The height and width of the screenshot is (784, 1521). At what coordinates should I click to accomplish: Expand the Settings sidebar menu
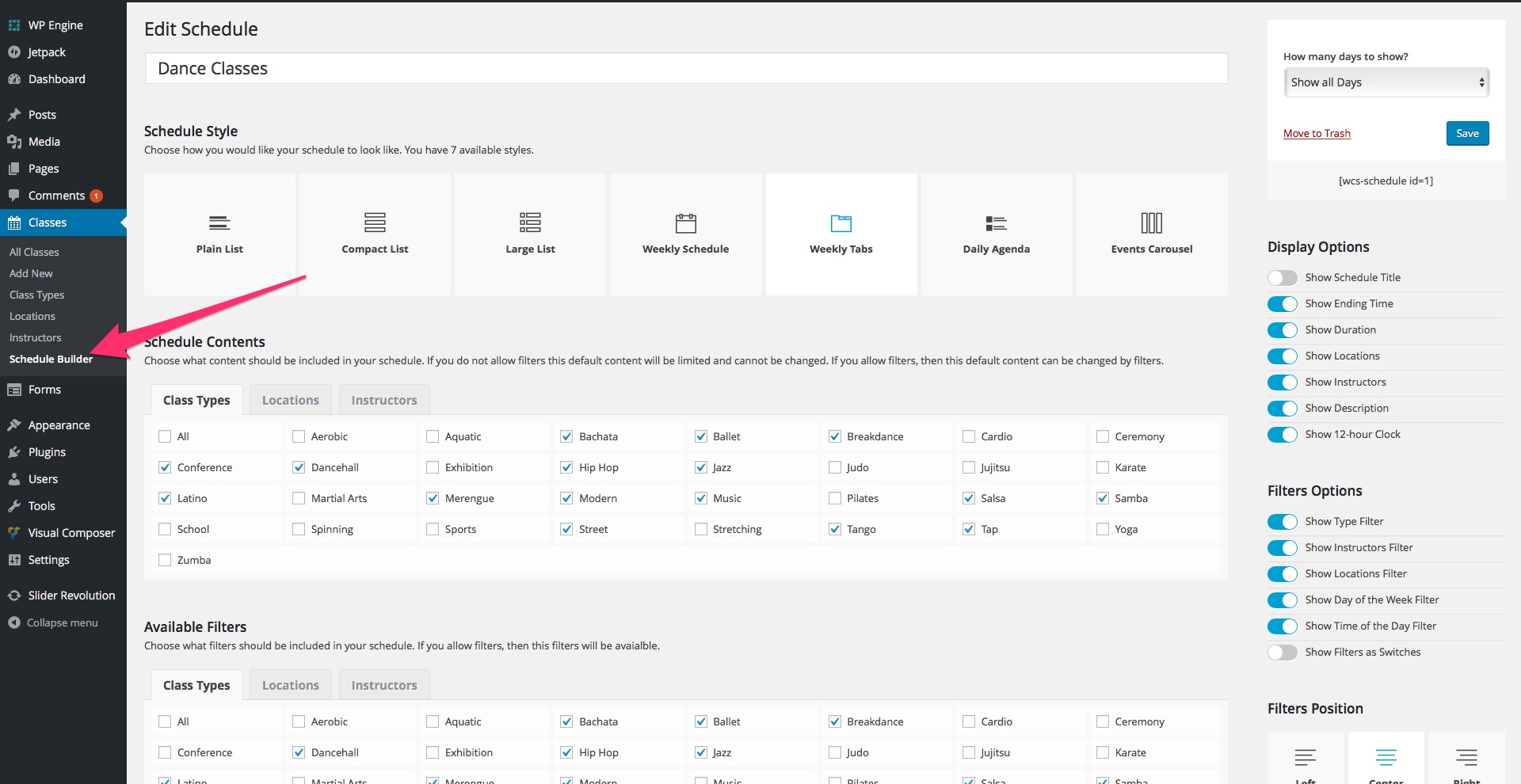[48, 560]
